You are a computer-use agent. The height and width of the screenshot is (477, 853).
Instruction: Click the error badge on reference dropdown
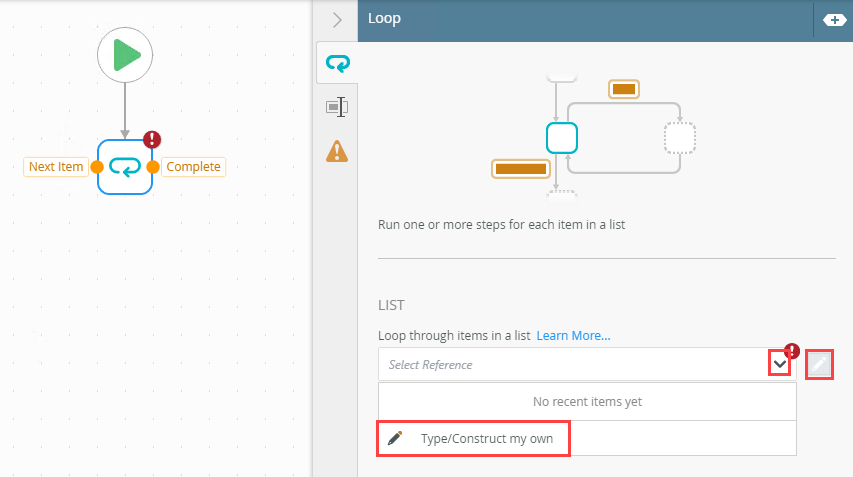pos(792,351)
